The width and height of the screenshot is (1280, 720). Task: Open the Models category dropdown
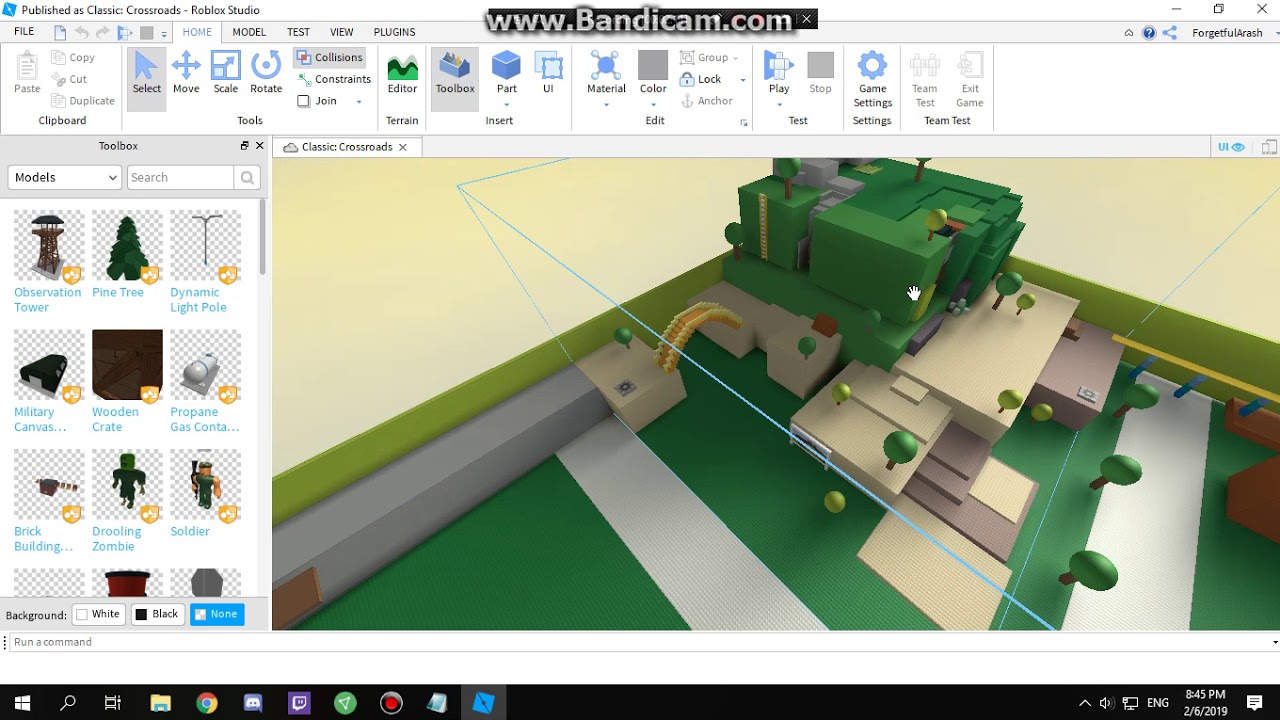(65, 177)
